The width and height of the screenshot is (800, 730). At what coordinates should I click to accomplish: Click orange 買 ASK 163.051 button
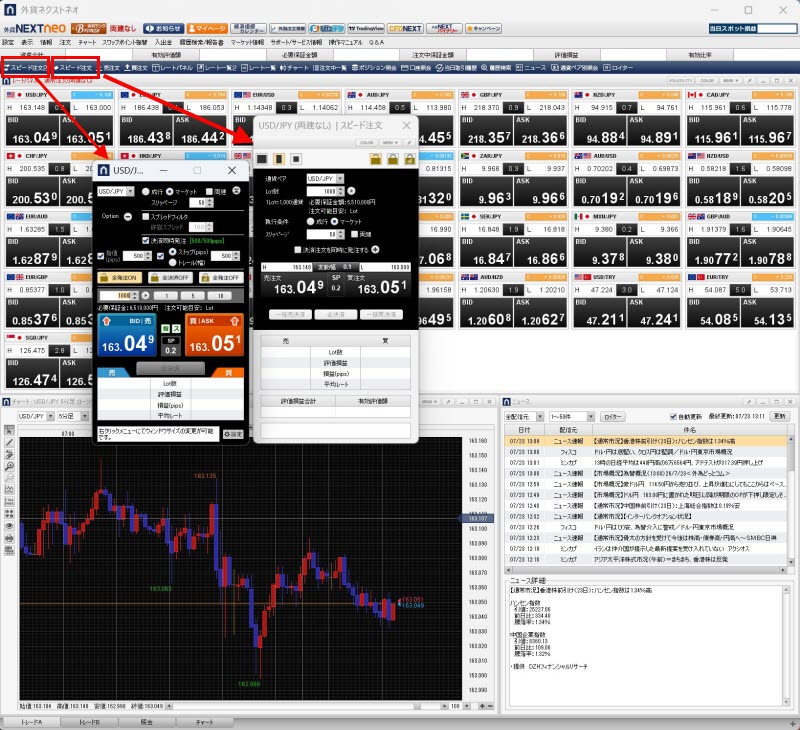214,335
